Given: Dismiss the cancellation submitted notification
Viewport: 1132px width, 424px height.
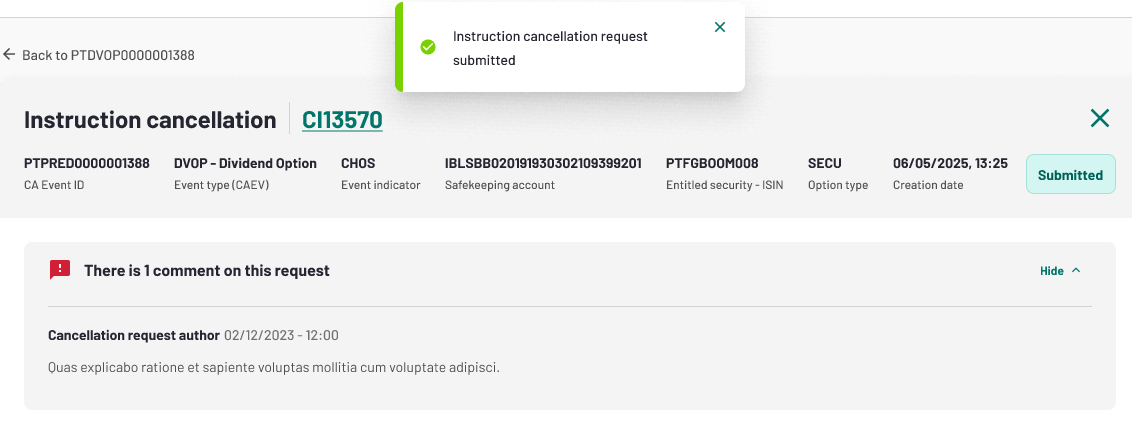Looking at the screenshot, I should (x=719, y=27).
